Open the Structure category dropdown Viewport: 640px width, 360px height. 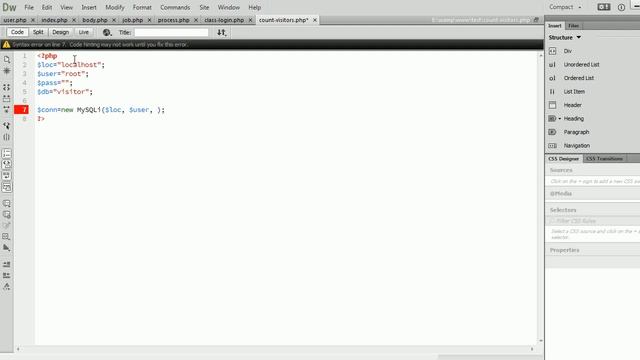click(x=565, y=37)
